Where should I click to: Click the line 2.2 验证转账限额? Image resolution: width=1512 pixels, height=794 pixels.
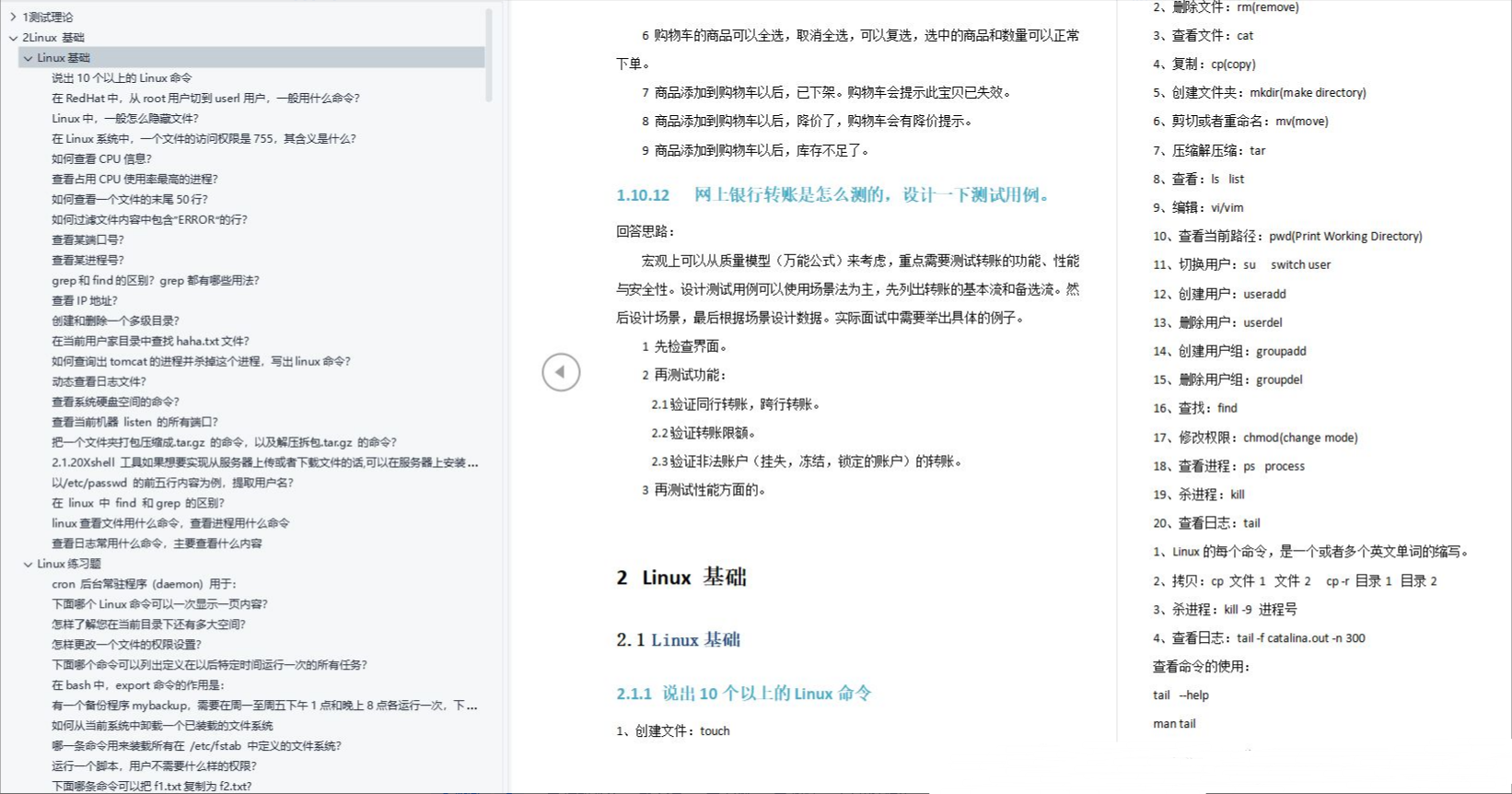pyautogui.click(x=704, y=433)
